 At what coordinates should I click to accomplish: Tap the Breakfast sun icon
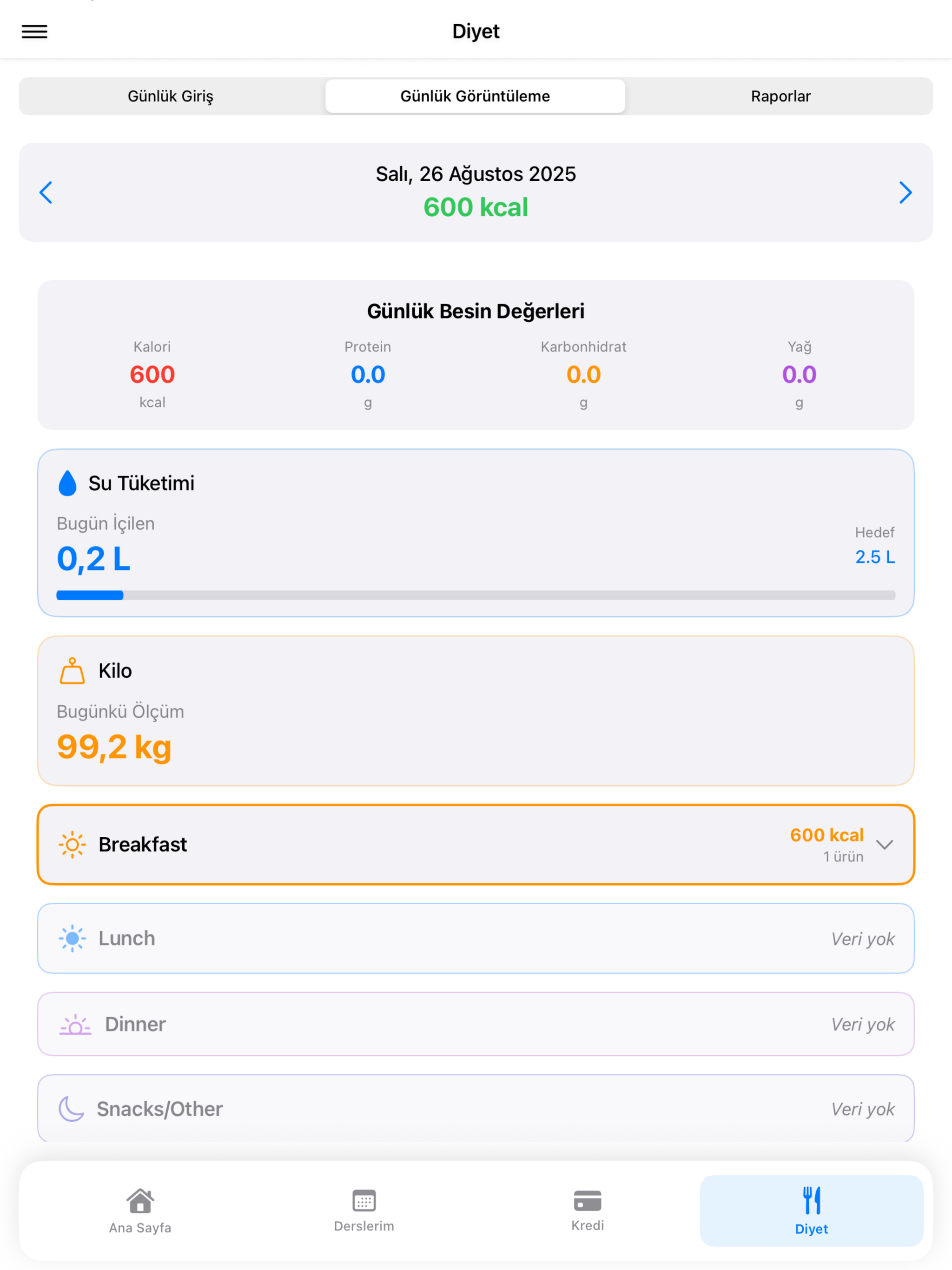pyautogui.click(x=73, y=845)
